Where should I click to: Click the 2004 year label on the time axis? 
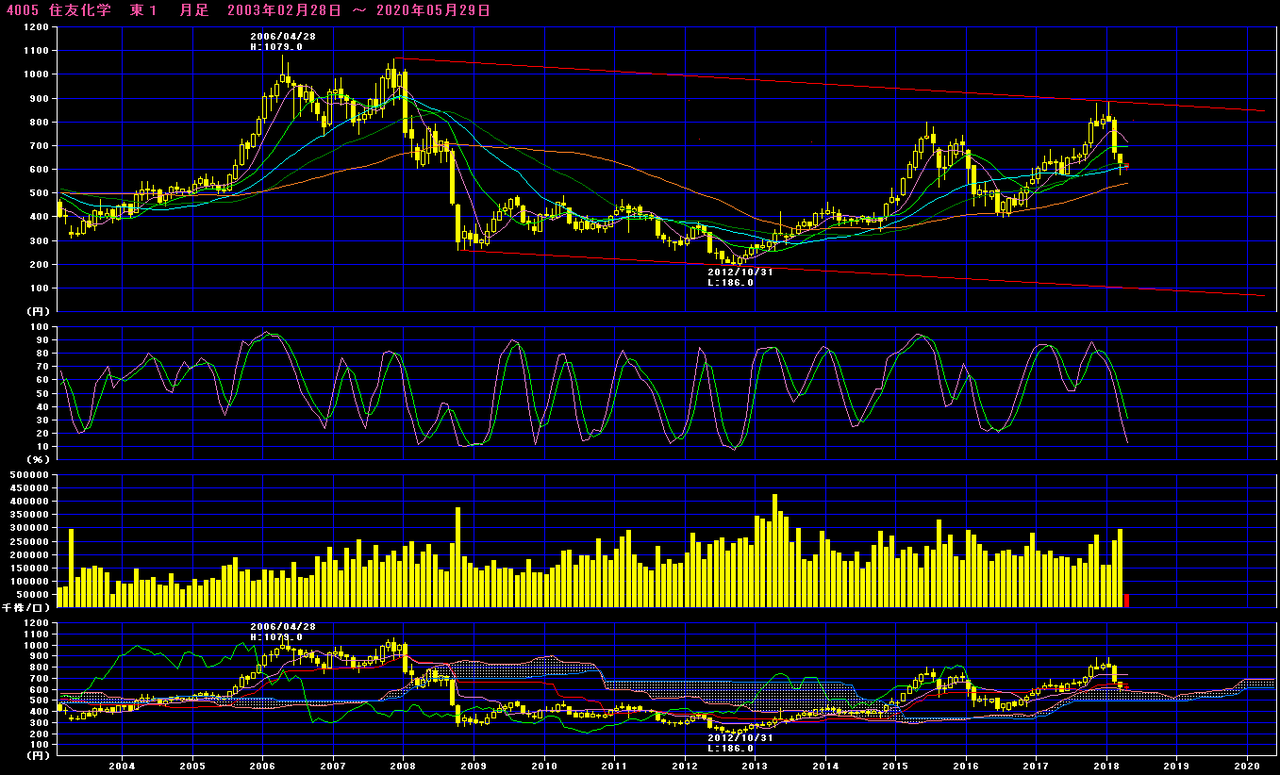click(x=122, y=765)
